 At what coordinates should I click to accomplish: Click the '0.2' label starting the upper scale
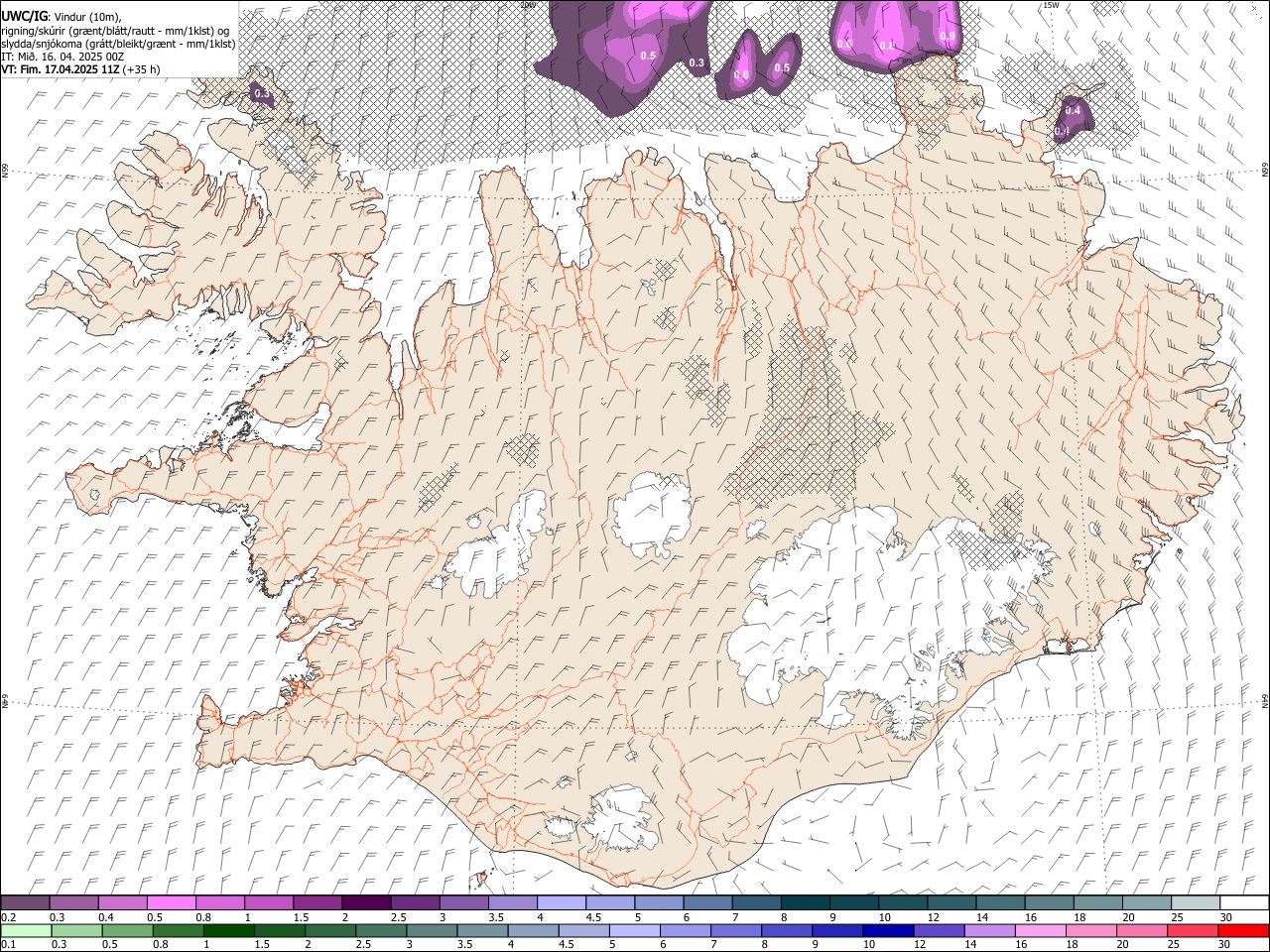tap(8, 917)
